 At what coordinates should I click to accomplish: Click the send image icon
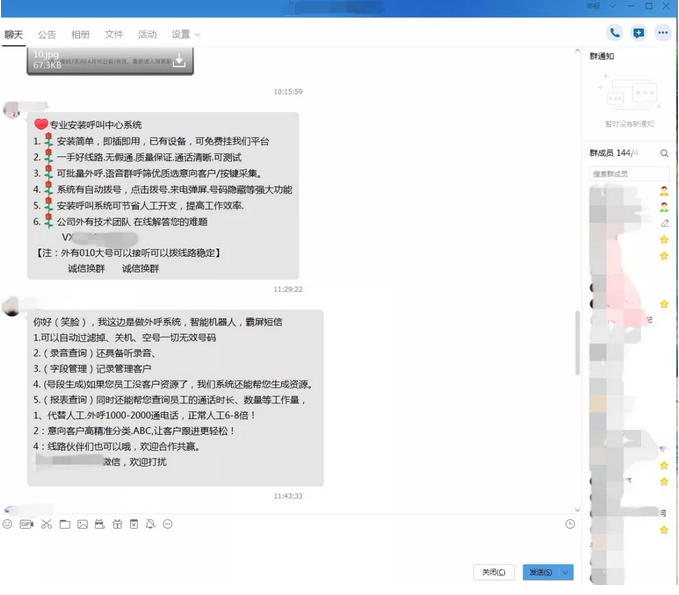tap(82, 524)
